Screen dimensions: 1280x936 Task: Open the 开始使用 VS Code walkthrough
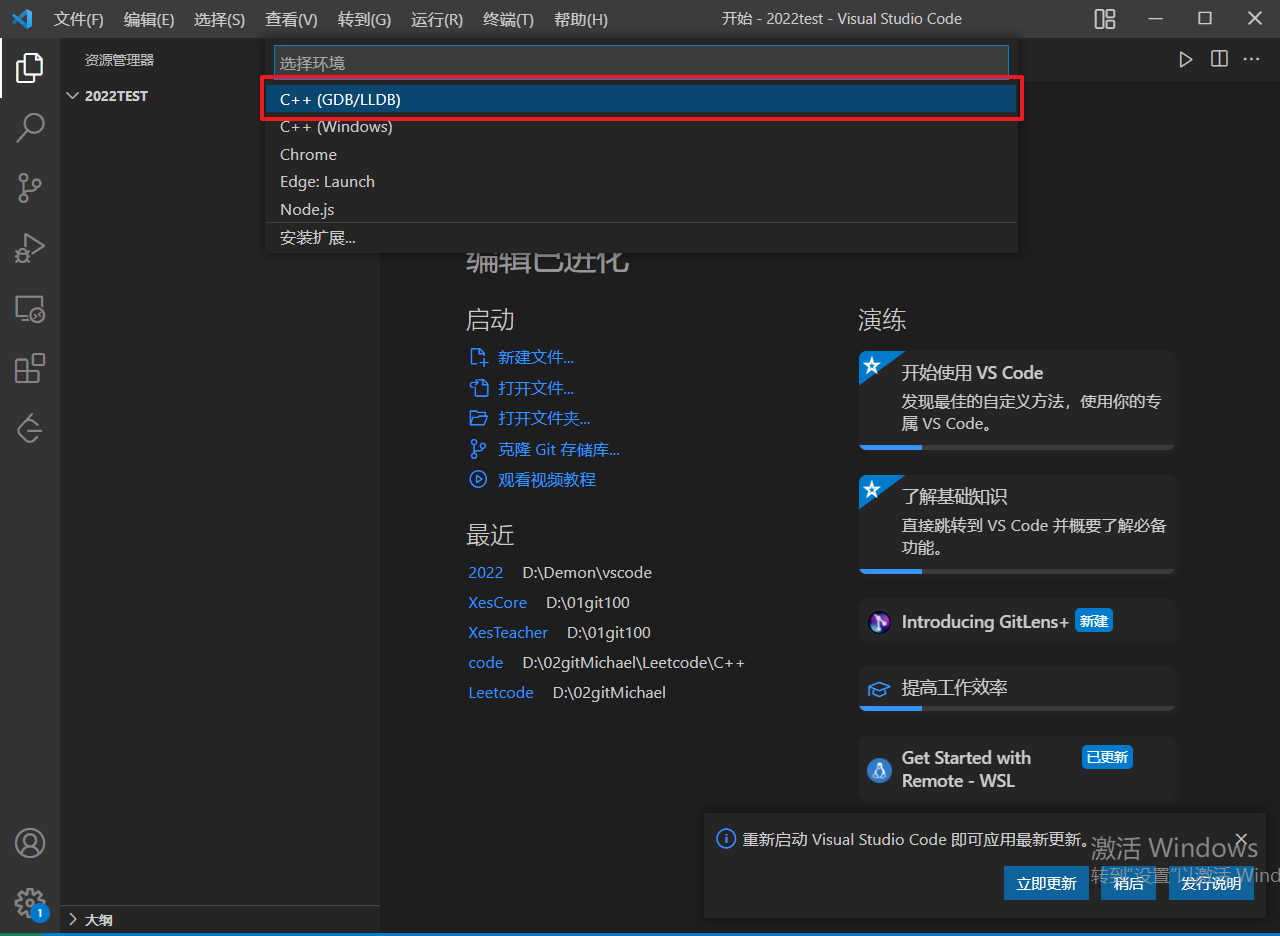pyautogui.click(x=1017, y=400)
